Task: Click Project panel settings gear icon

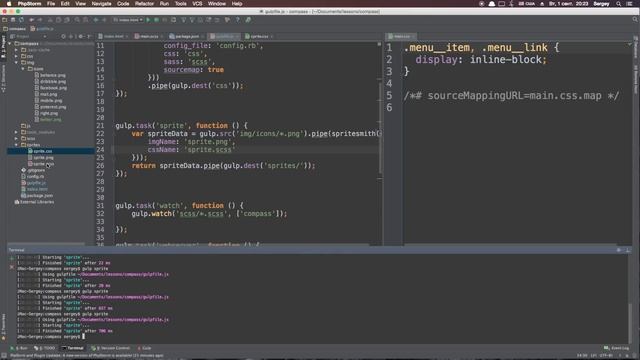Action: [80, 36]
